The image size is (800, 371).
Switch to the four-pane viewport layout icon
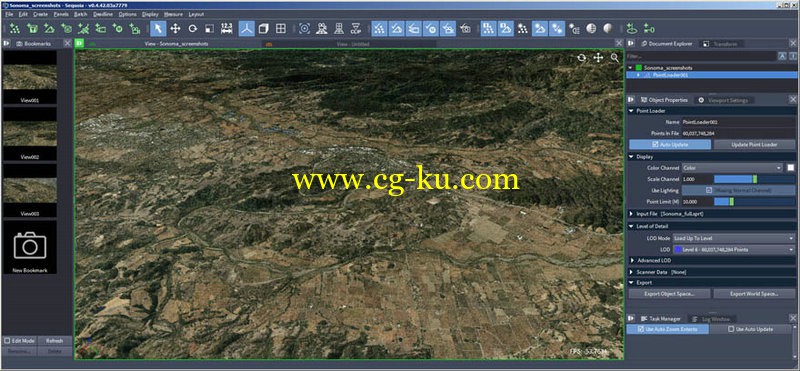[281, 29]
